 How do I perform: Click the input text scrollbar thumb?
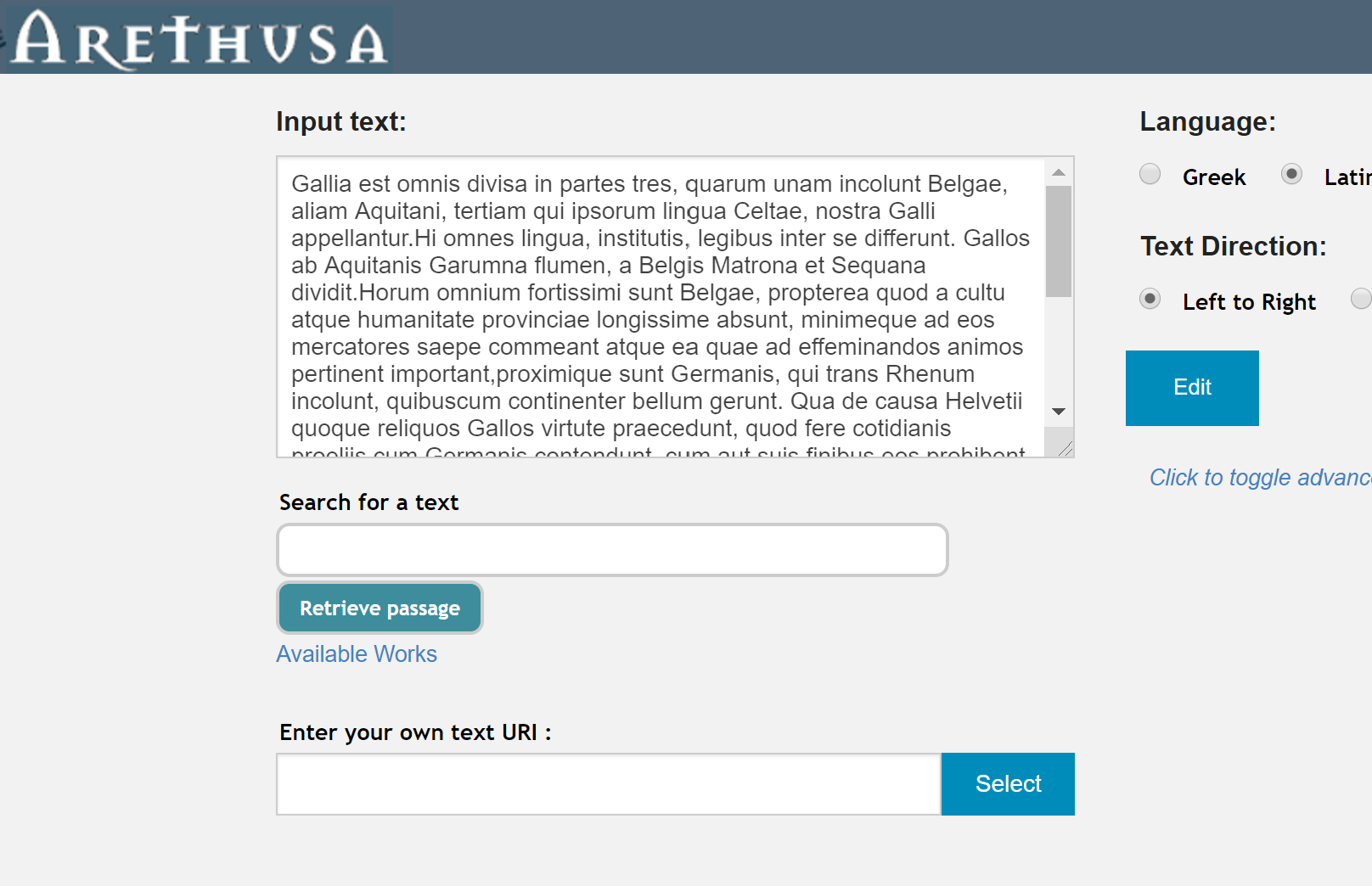[x=1059, y=242]
